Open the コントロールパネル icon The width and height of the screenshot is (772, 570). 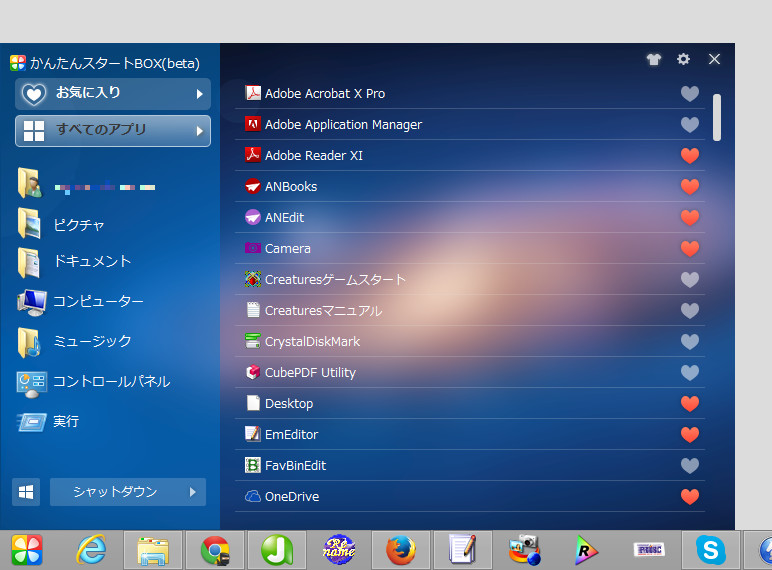click(x=32, y=384)
